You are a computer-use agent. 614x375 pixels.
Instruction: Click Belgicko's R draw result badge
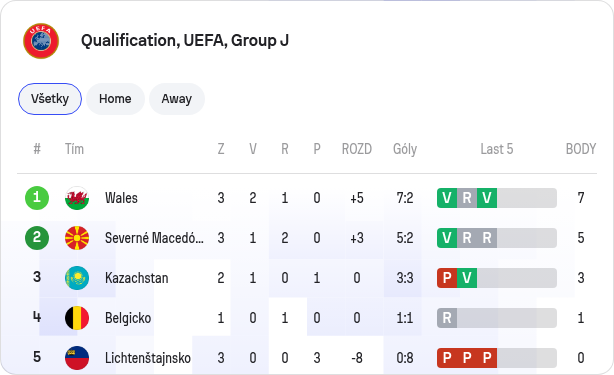[x=447, y=318]
